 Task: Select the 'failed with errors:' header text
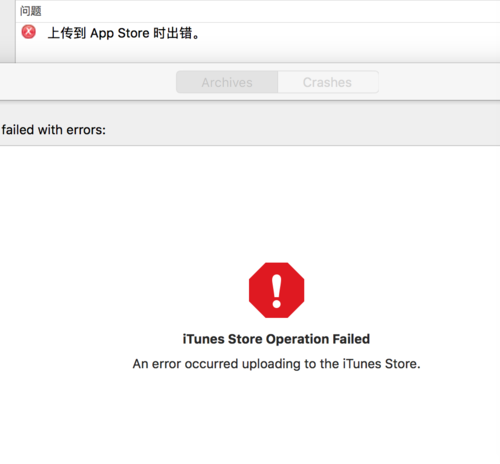(53, 130)
